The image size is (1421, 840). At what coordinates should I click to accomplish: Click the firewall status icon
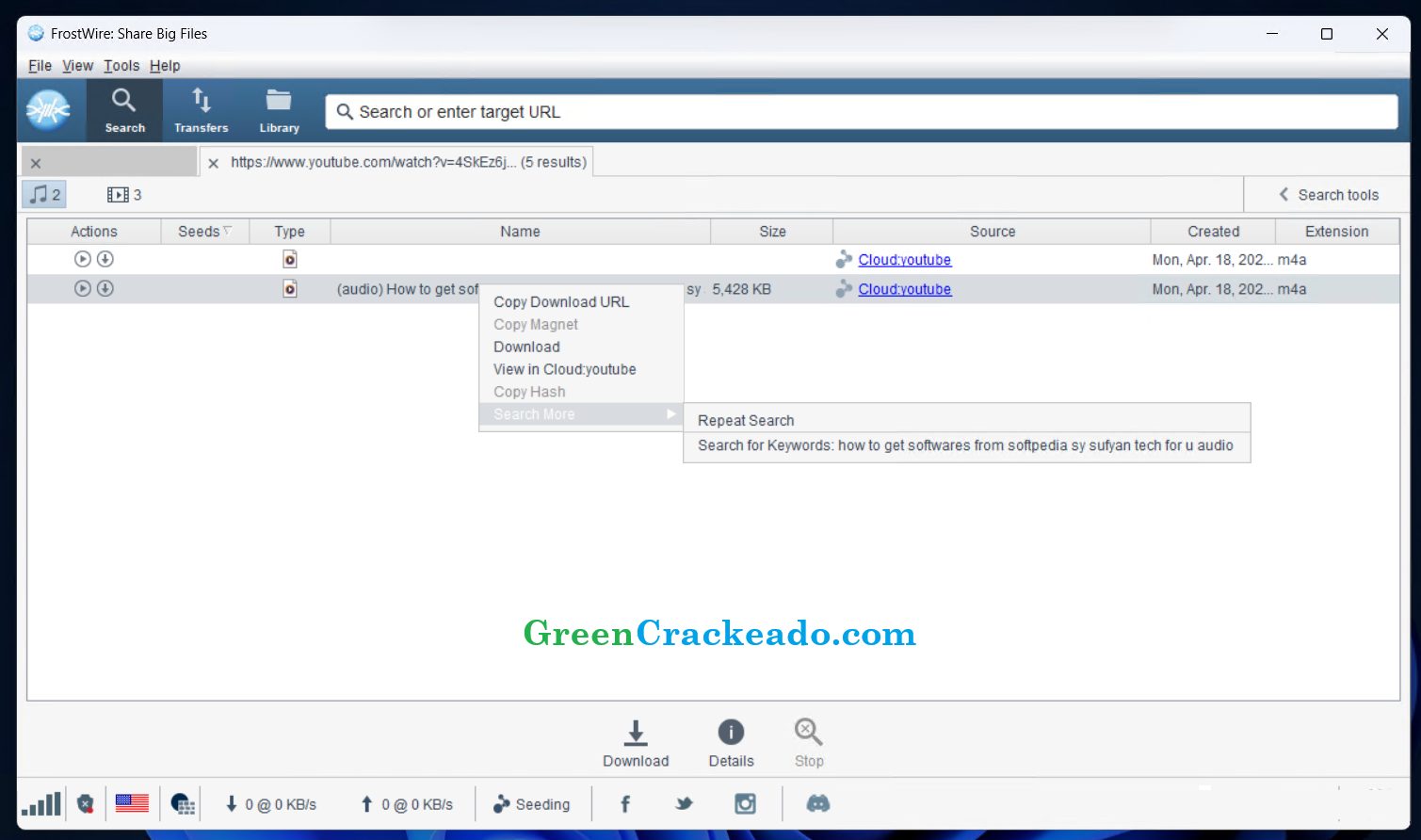[182, 803]
